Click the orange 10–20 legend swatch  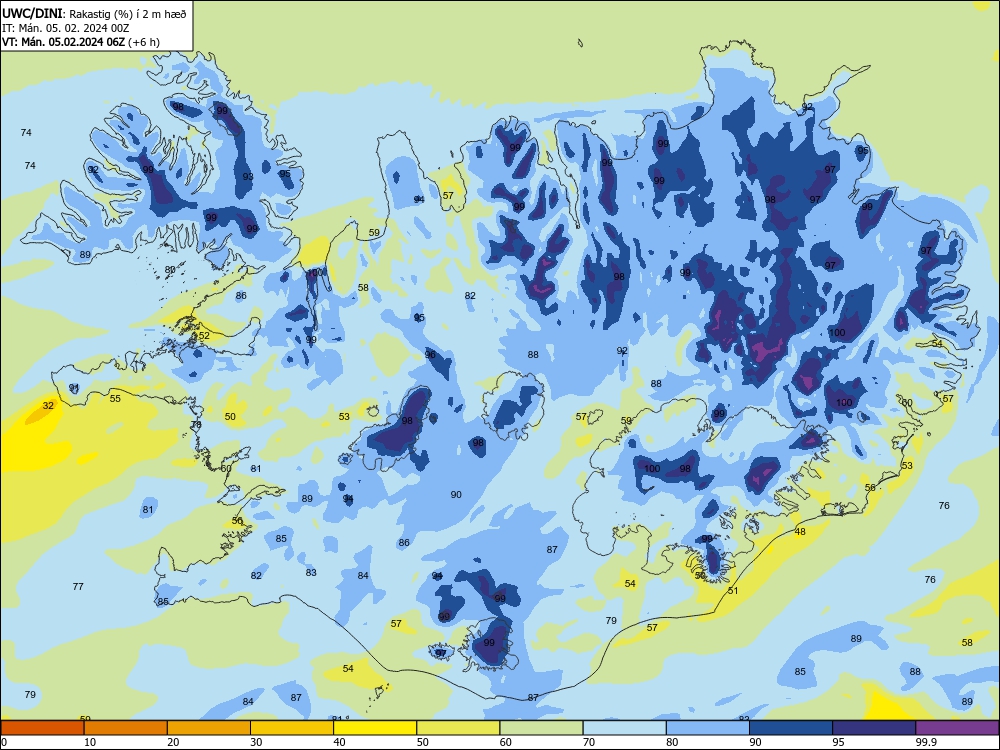click(126, 728)
